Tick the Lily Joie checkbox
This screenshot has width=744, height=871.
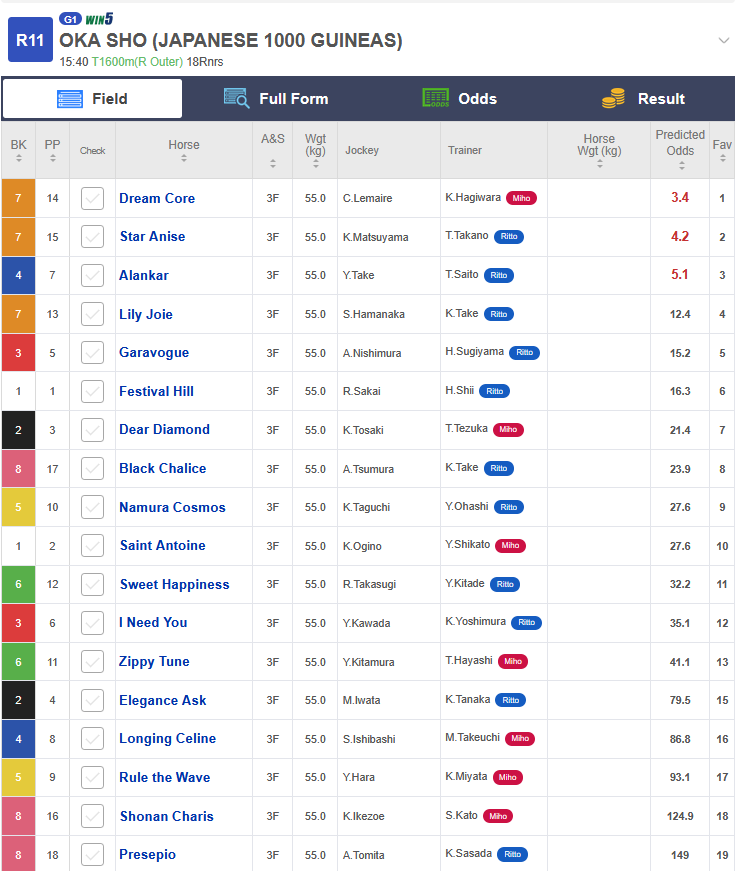tap(92, 314)
